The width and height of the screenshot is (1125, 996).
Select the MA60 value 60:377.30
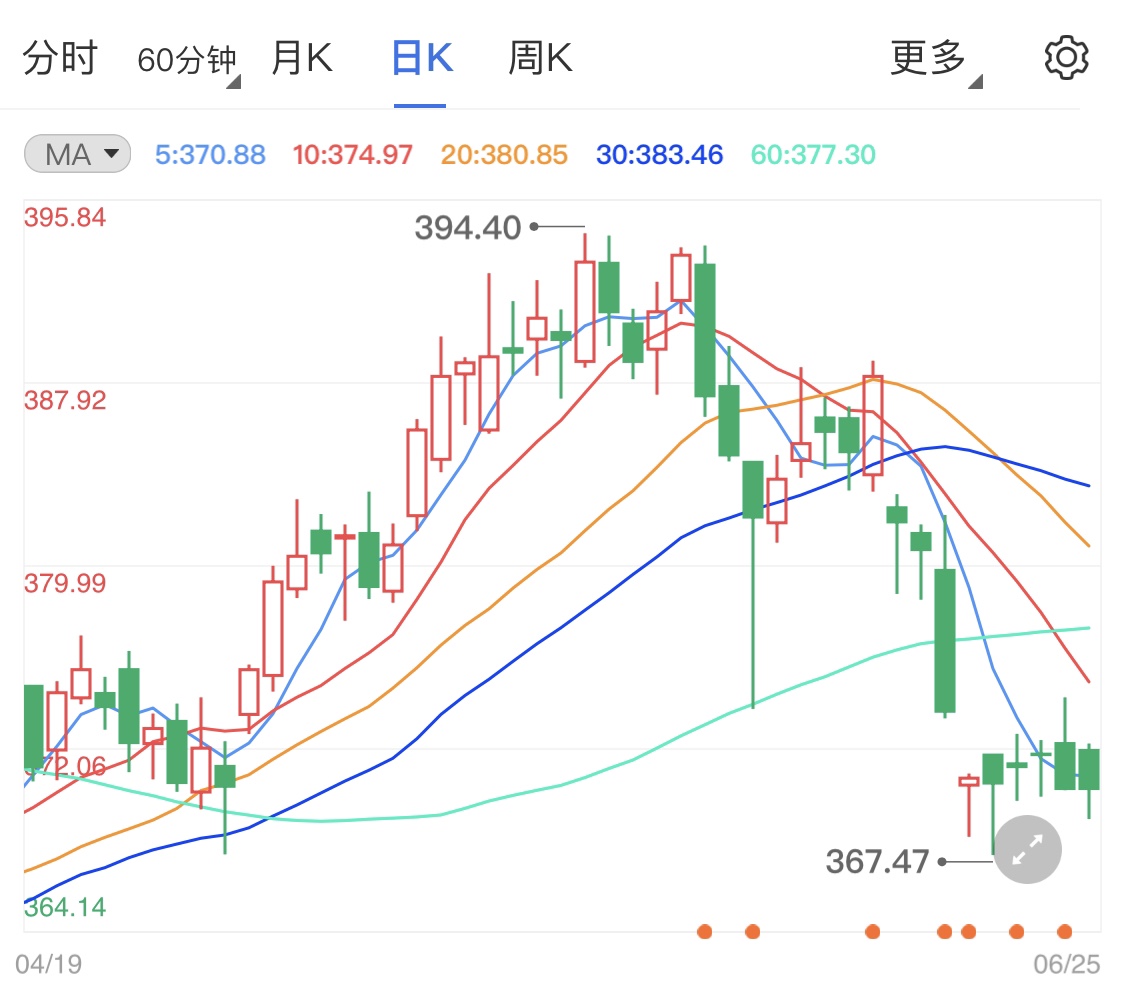click(x=813, y=155)
